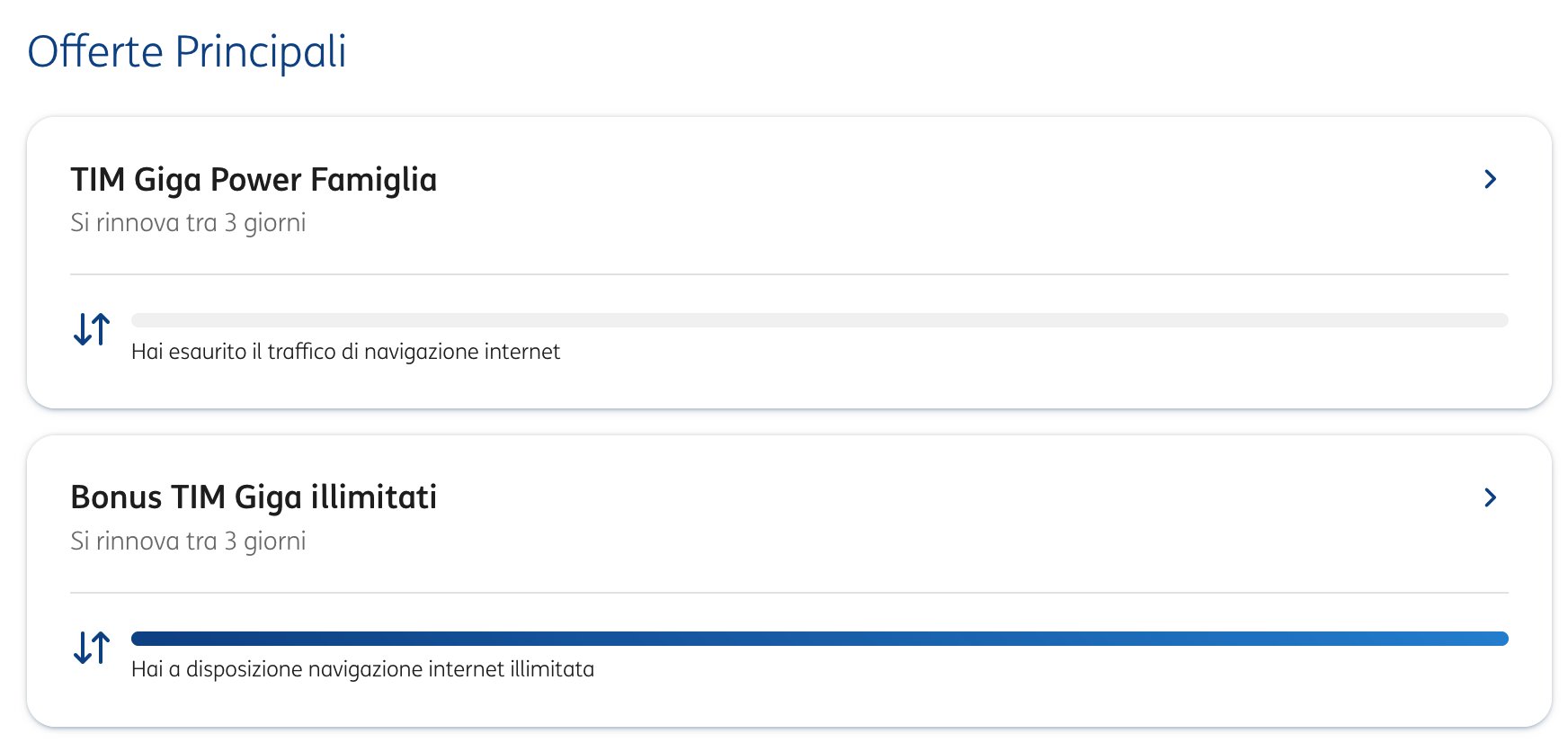1568x743 pixels.
Task: Click the Offerte Principali heading
Action: tap(187, 51)
